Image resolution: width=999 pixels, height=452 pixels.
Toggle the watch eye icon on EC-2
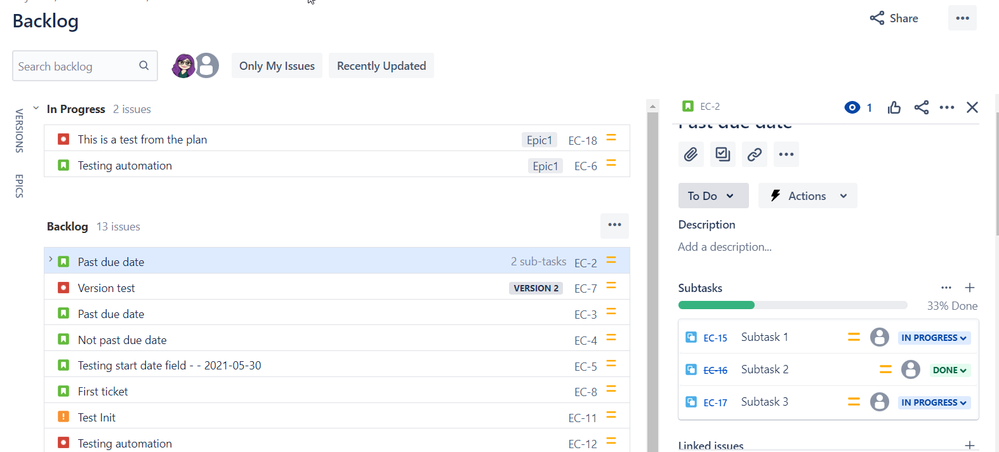coord(852,108)
